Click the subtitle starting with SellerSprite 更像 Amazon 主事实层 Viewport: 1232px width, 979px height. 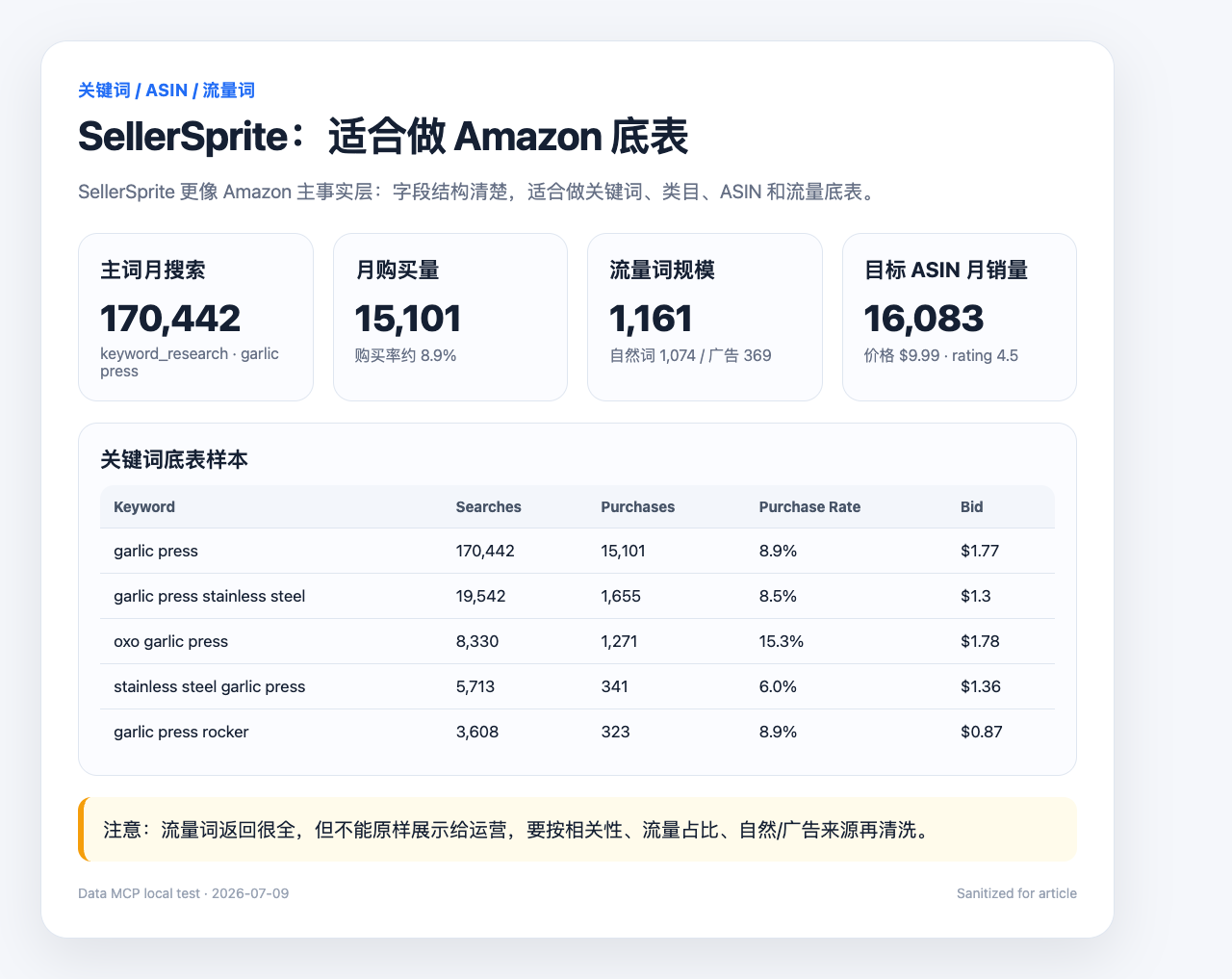point(478,192)
